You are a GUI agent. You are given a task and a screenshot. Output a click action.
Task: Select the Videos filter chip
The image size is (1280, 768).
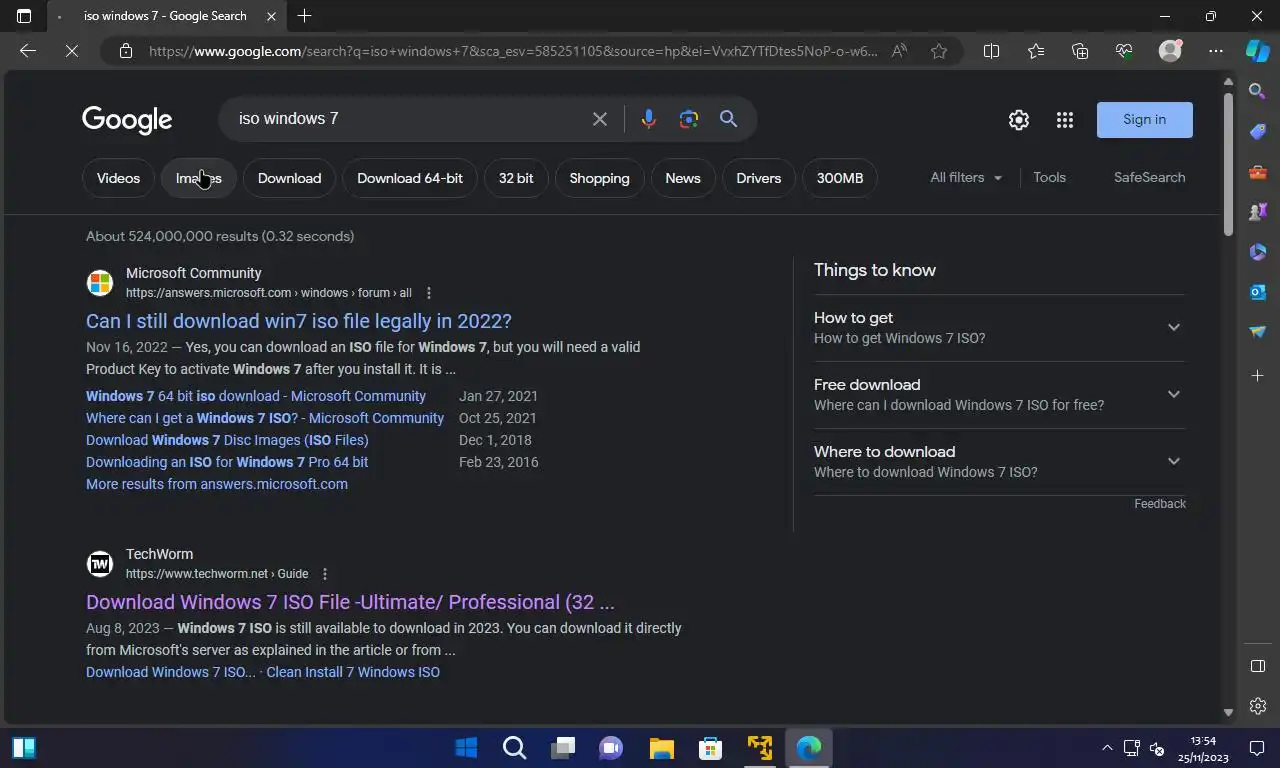coord(118,178)
